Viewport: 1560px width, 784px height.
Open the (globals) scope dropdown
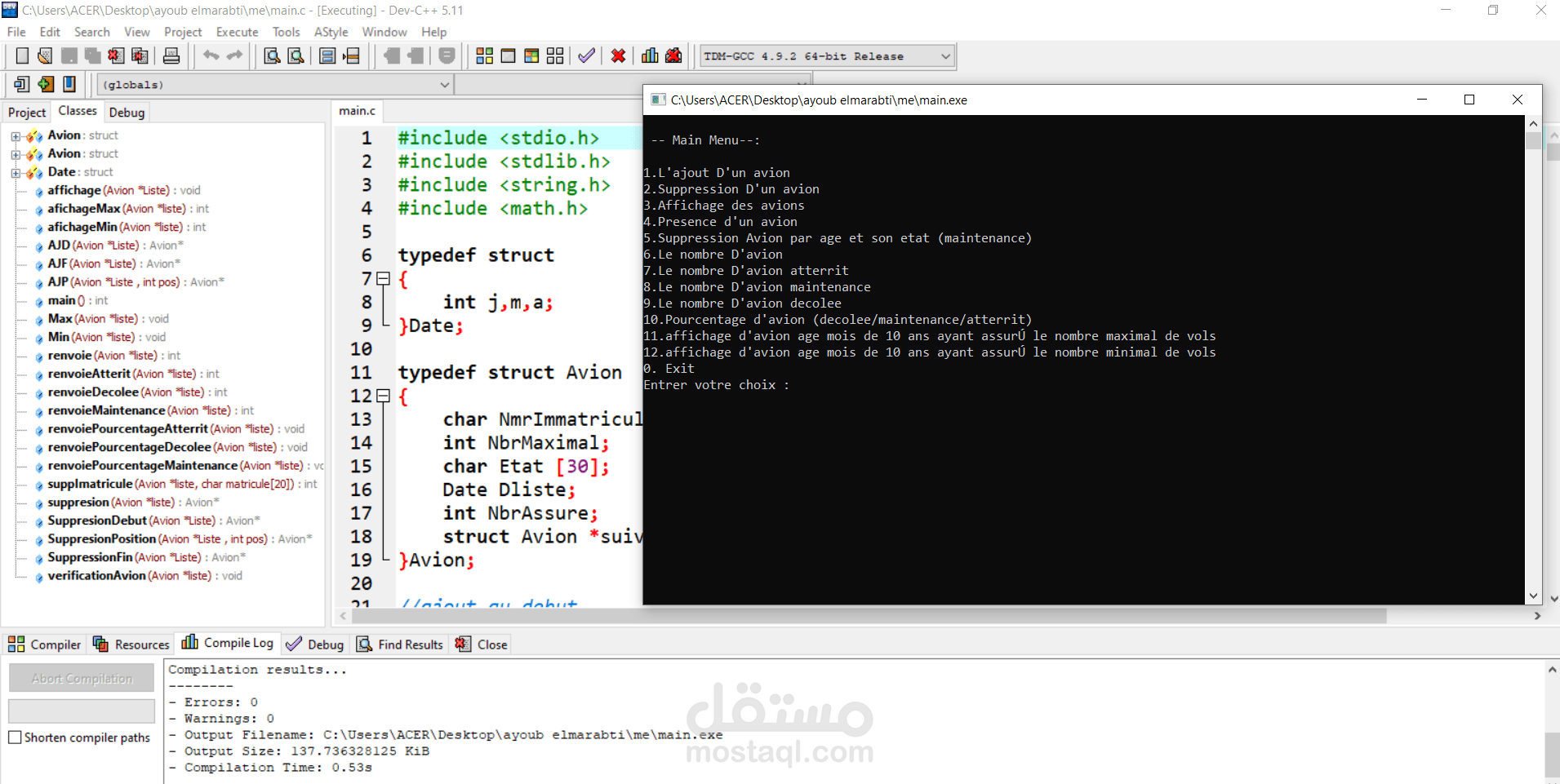point(445,84)
